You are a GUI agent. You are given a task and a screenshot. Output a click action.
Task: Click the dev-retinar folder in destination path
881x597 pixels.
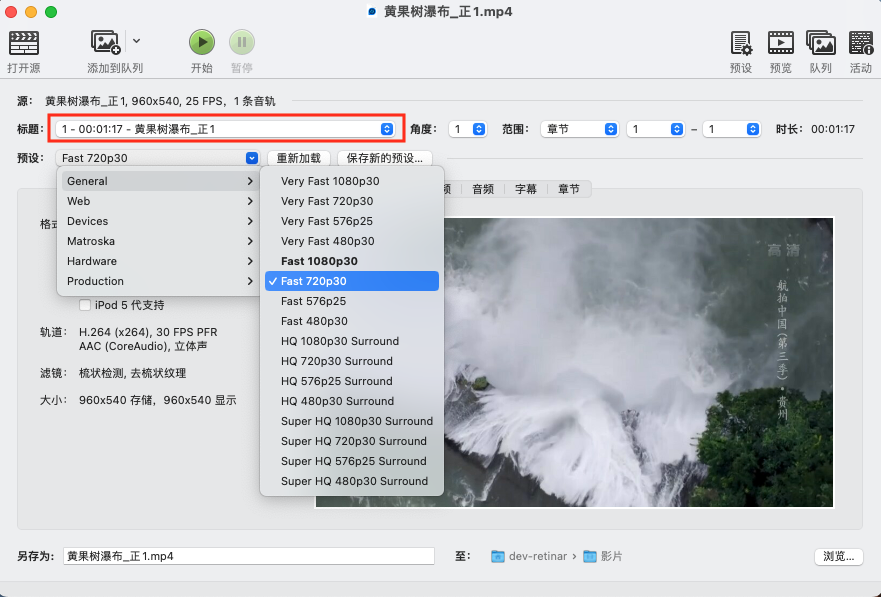click(x=529, y=556)
